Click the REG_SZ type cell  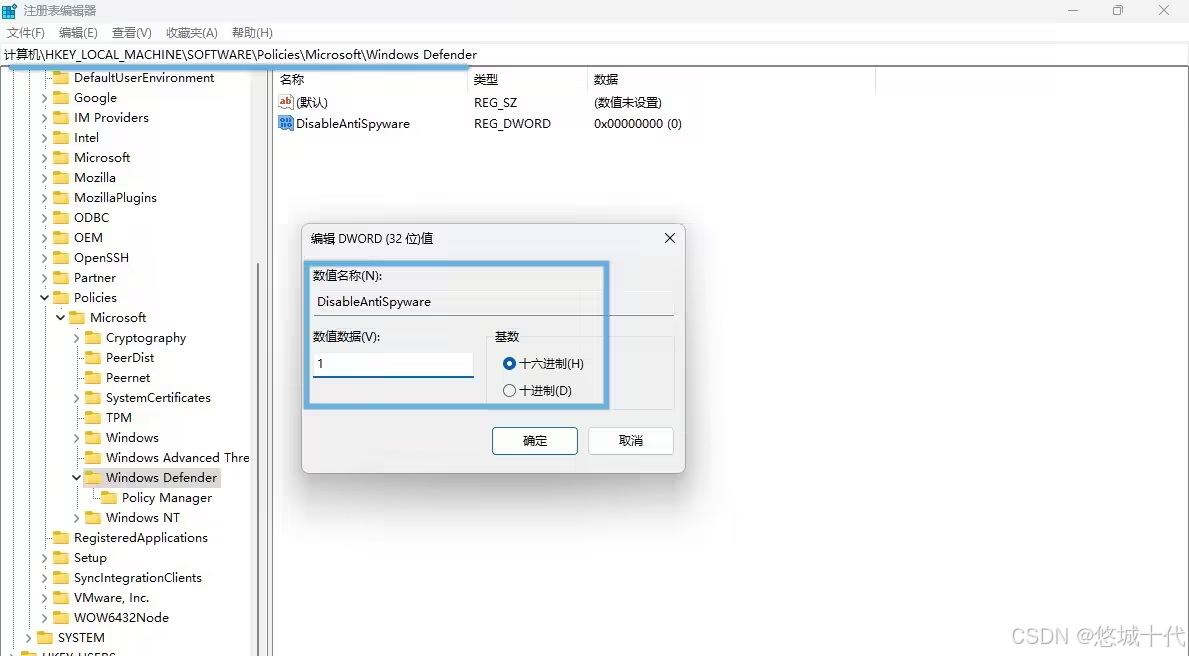click(x=495, y=102)
